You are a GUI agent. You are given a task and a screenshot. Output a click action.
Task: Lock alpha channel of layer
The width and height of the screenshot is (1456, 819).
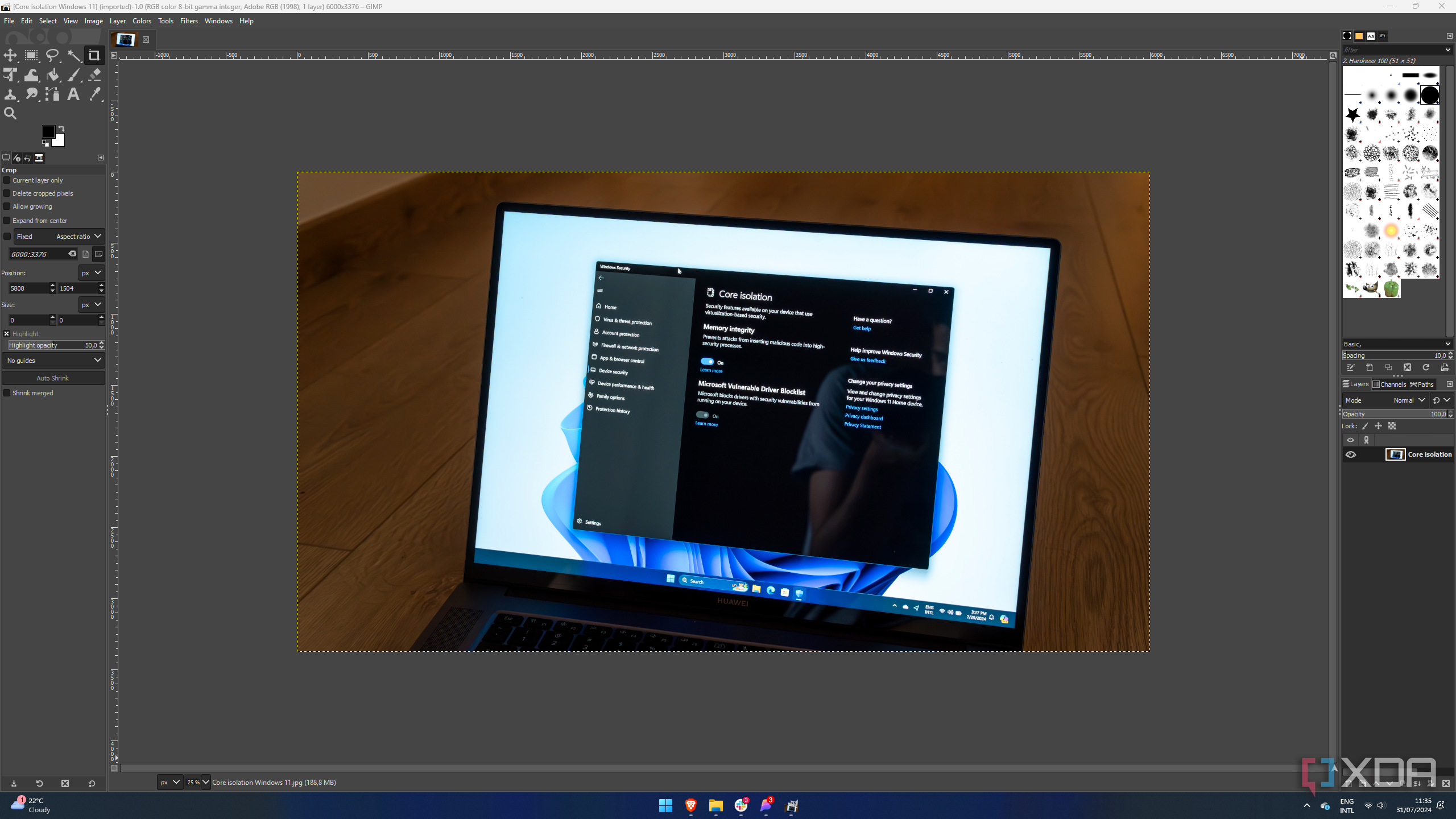(1392, 426)
